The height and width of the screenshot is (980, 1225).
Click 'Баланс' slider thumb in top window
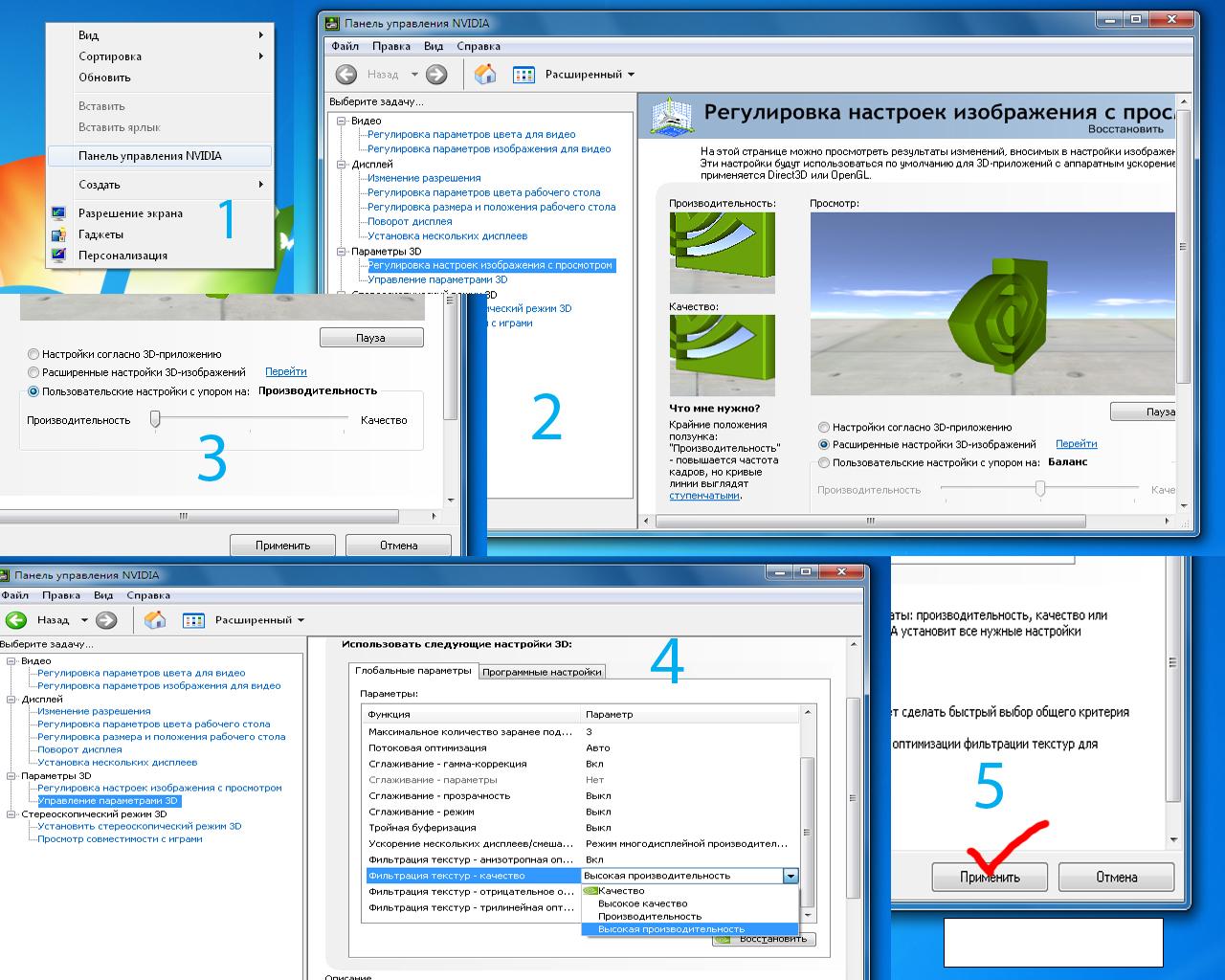point(1040,489)
